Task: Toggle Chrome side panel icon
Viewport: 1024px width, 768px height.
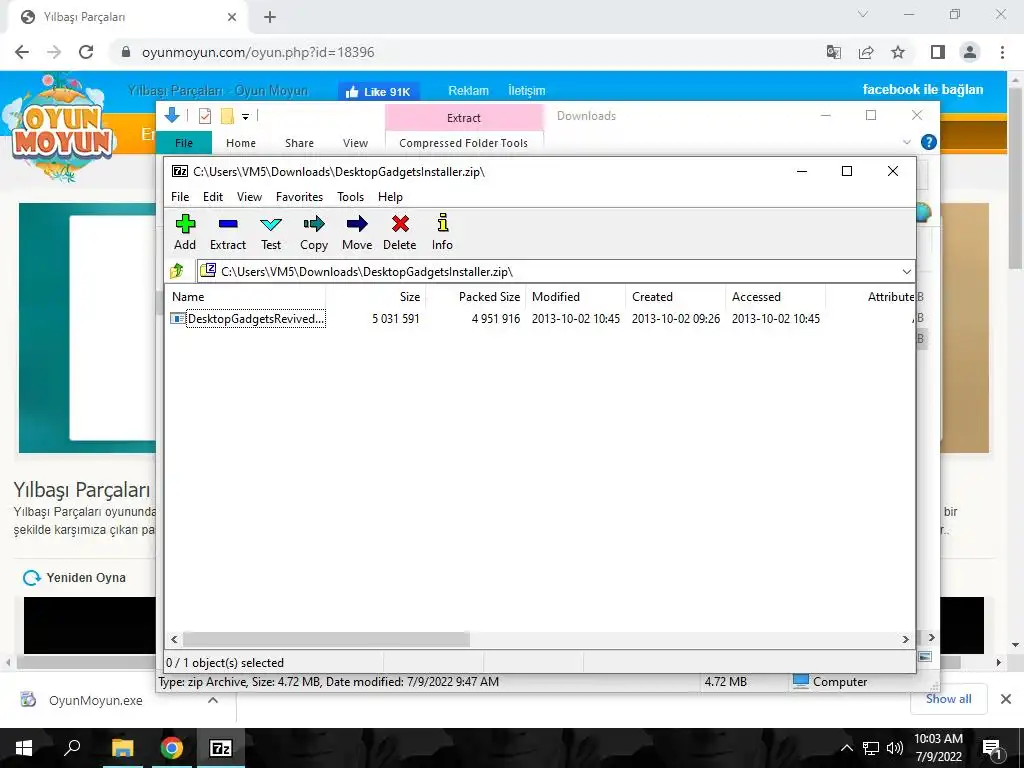Action: 938,52
